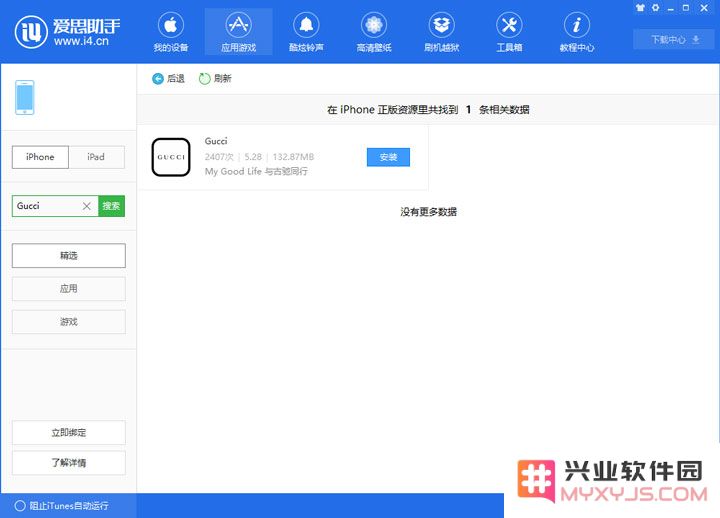Clear the Gucci search text
This screenshot has height=518, width=720.
pos(86,206)
